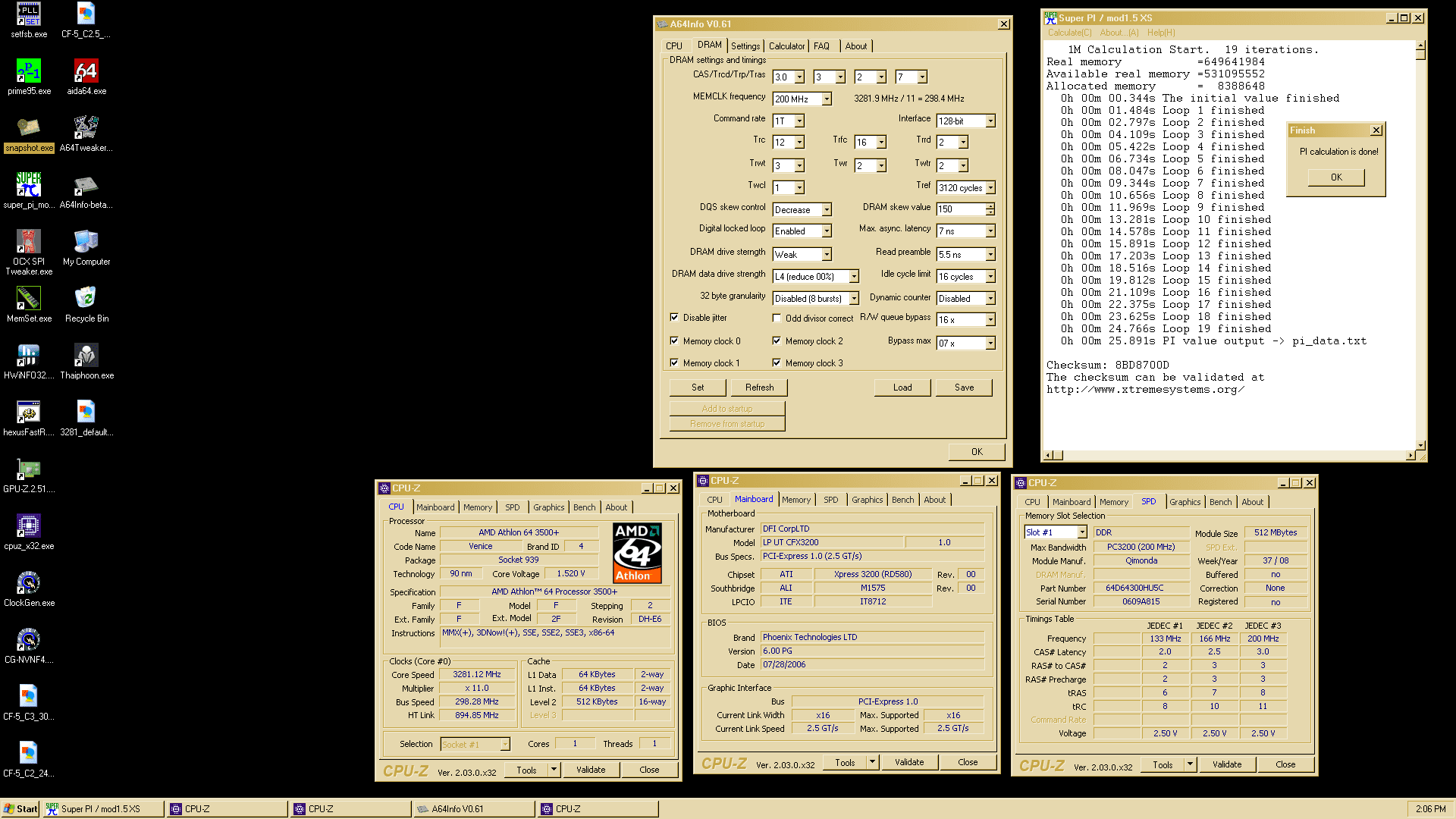The image size is (1456, 819).
Task: Toggle Memory clock 0 checkbox
Action: pyautogui.click(x=674, y=340)
